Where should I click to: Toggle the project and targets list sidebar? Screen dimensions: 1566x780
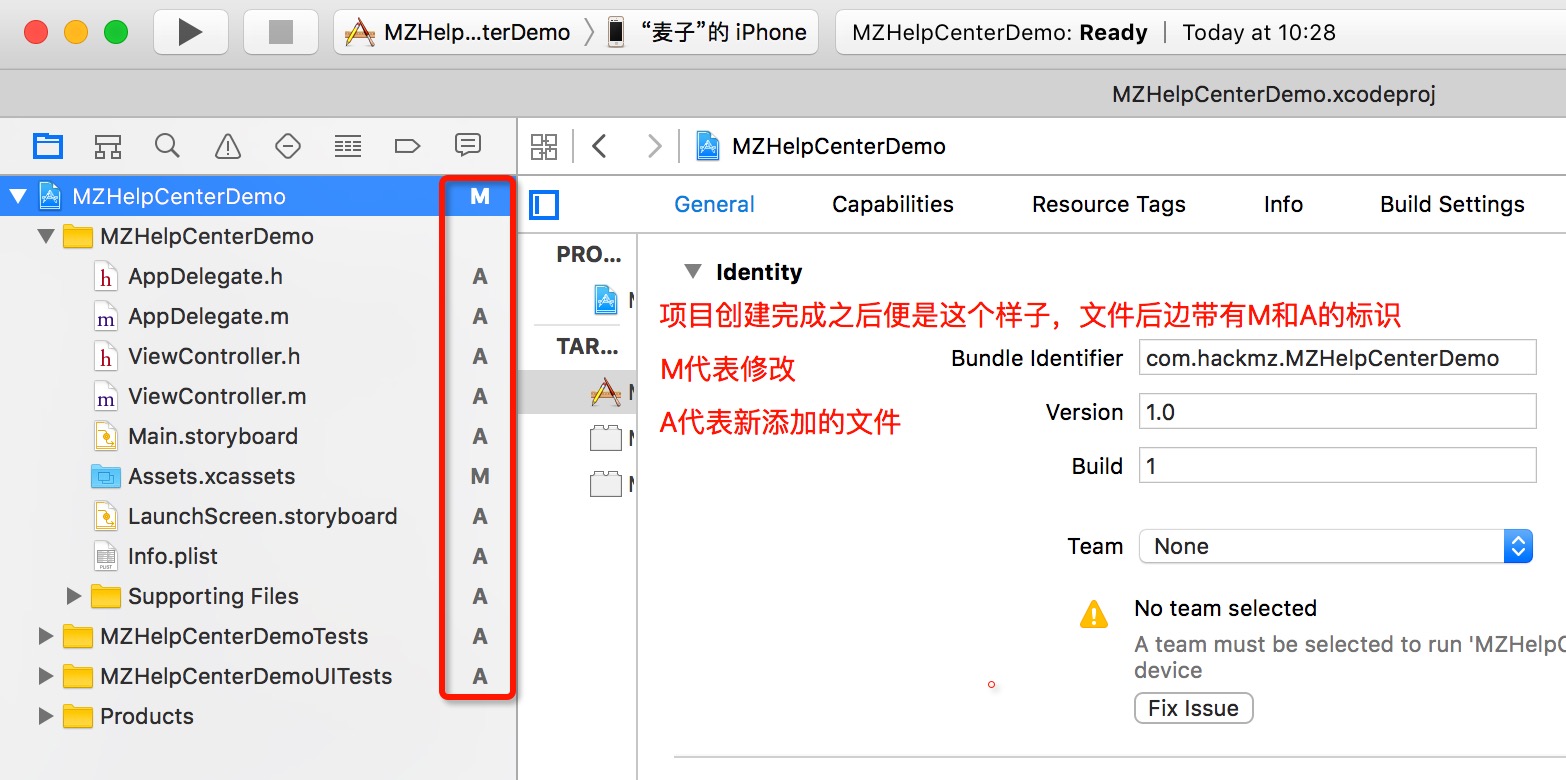[x=544, y=206]
